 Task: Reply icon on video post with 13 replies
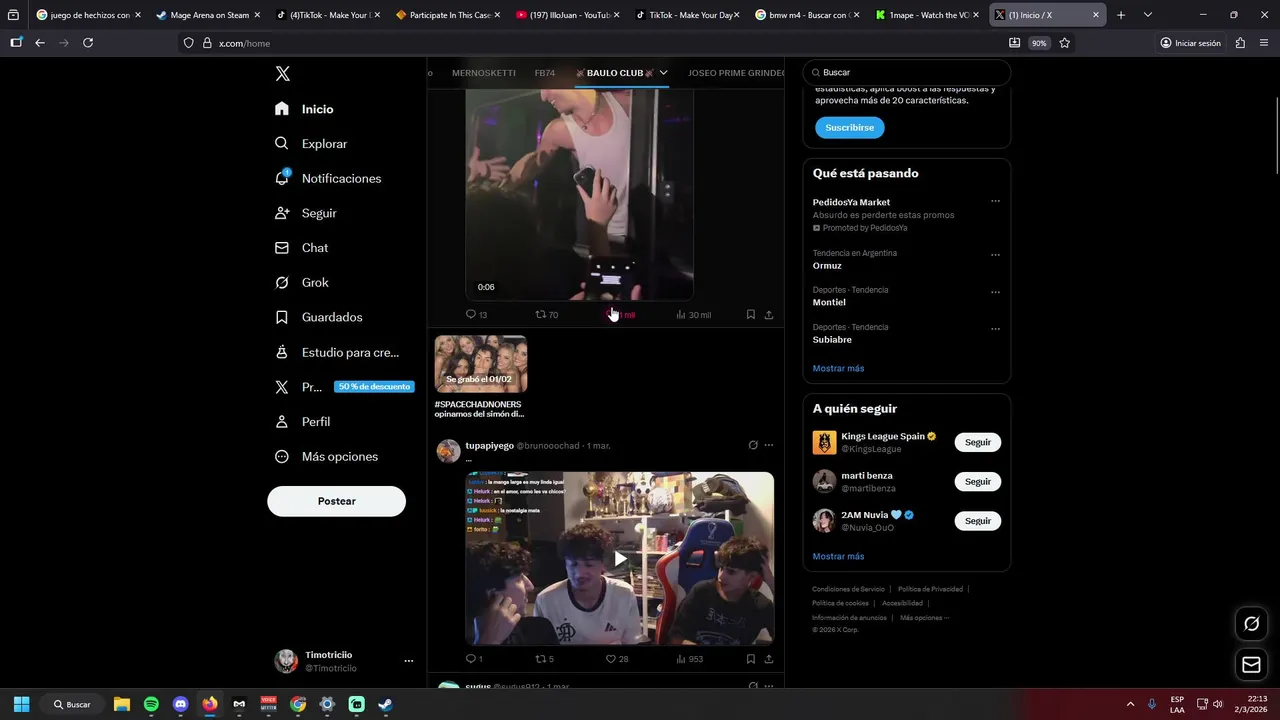tap(471, 314)
